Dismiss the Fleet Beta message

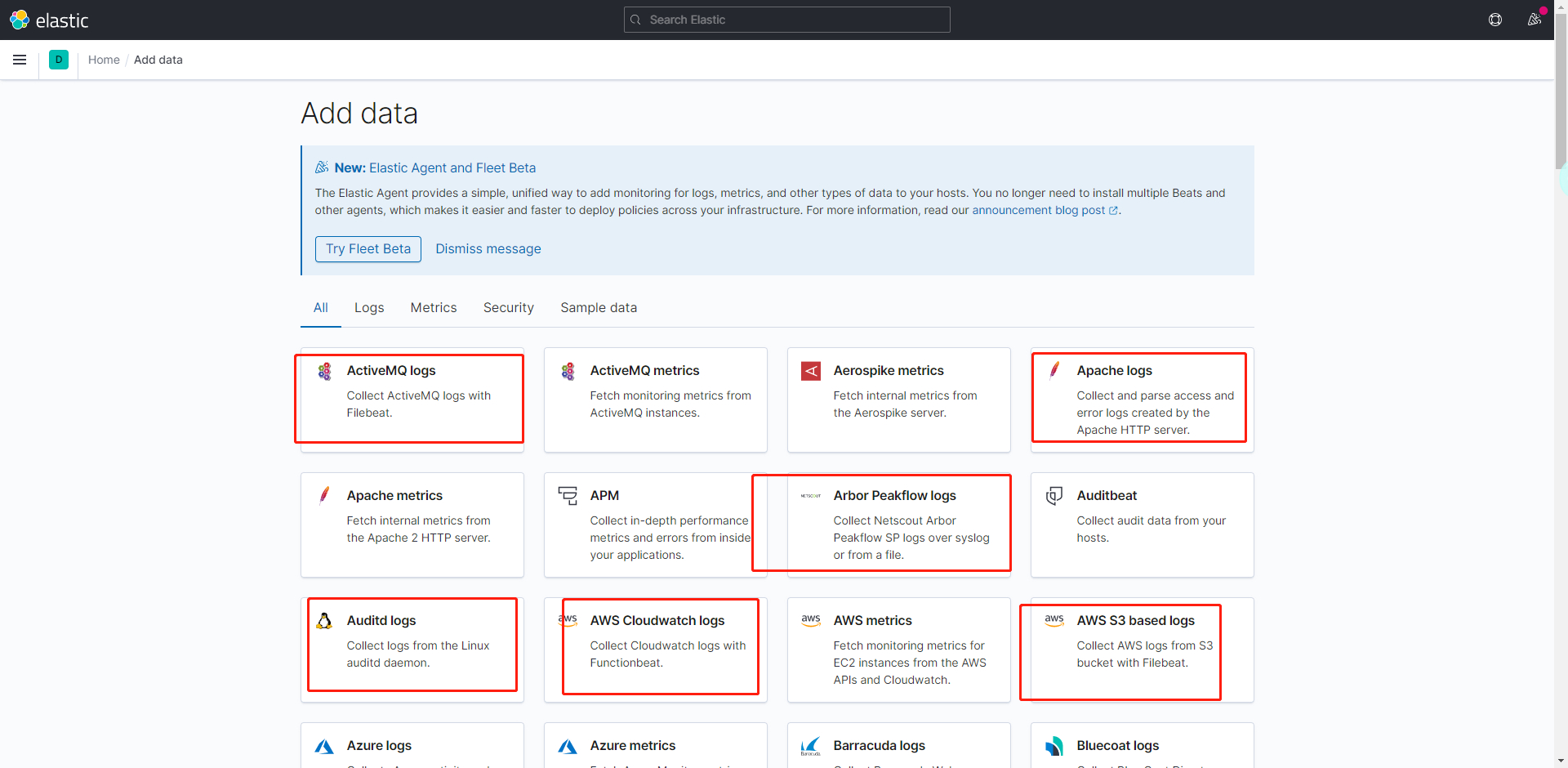488,248
